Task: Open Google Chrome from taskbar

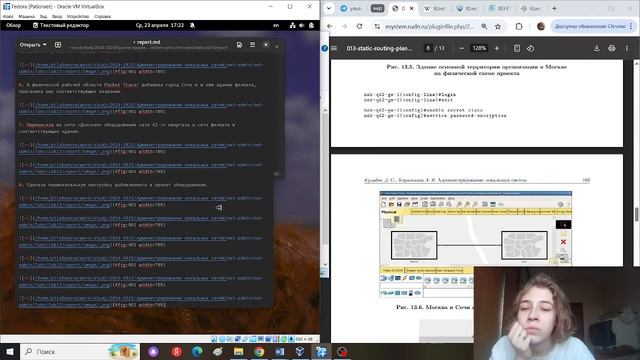Action: tap(259, 351)
